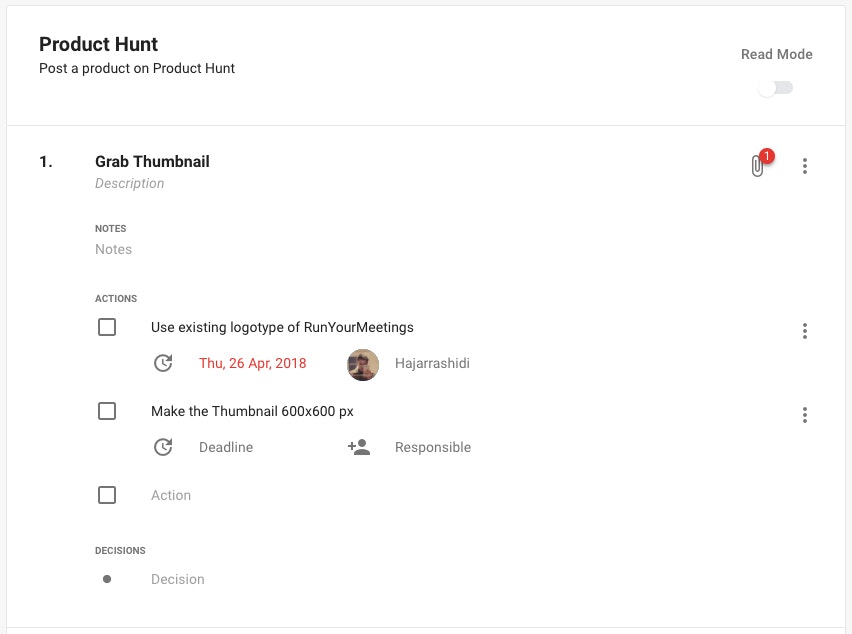Check off Make the Thumbnail 600x600 action

(x=107, y=411)
